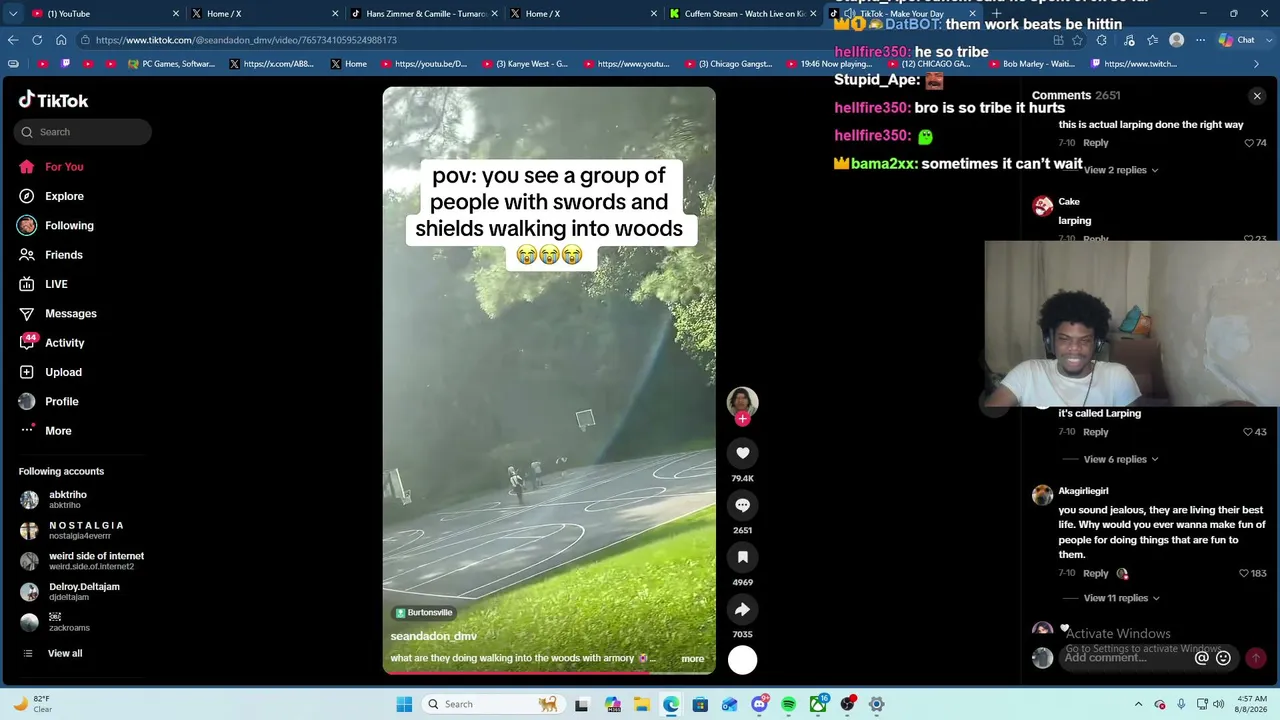Open the Upload page
Image resolution: width=1280 pixels, height=720 pixels.
(x=63, y=372)
